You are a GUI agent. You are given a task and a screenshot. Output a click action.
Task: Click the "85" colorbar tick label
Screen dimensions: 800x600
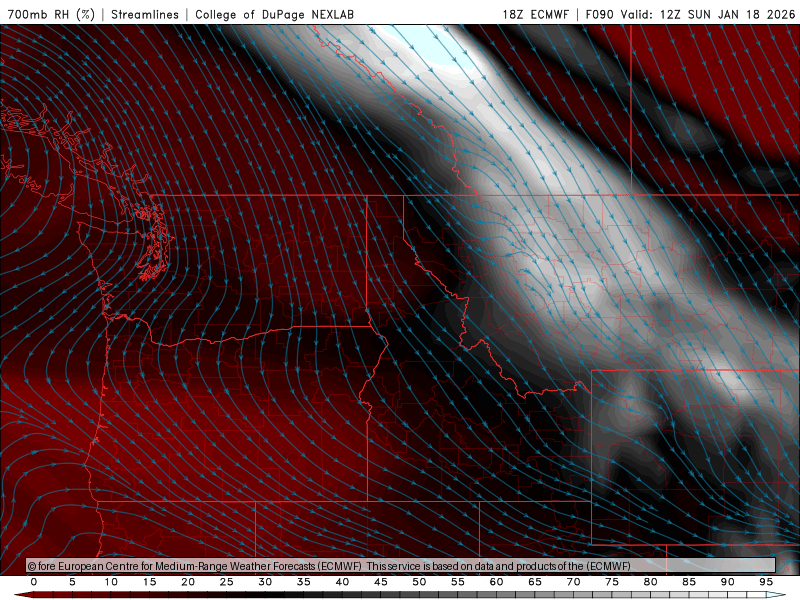689,582
